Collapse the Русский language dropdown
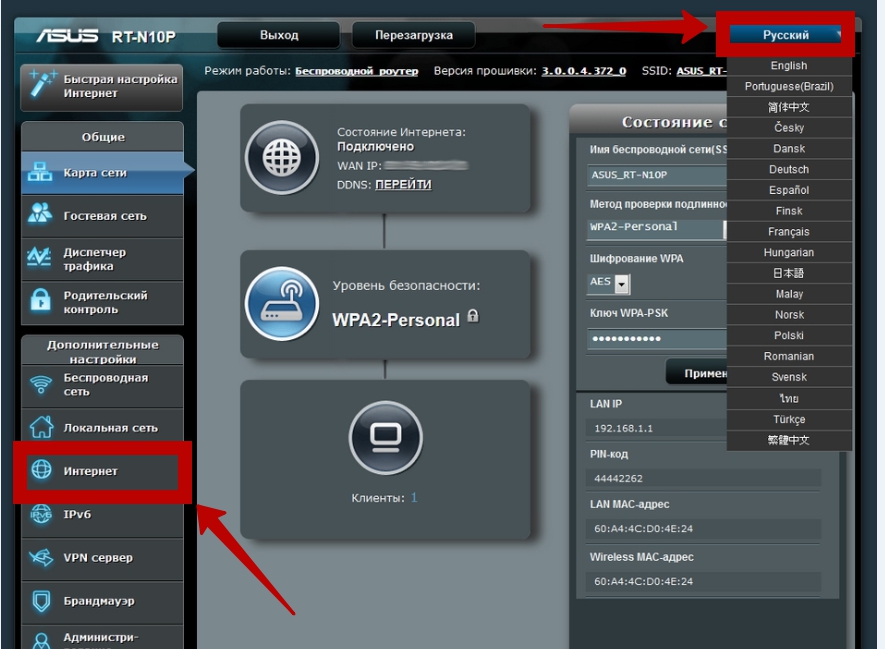885x649 pixels. pyautogui.click(x=786, y=35)
